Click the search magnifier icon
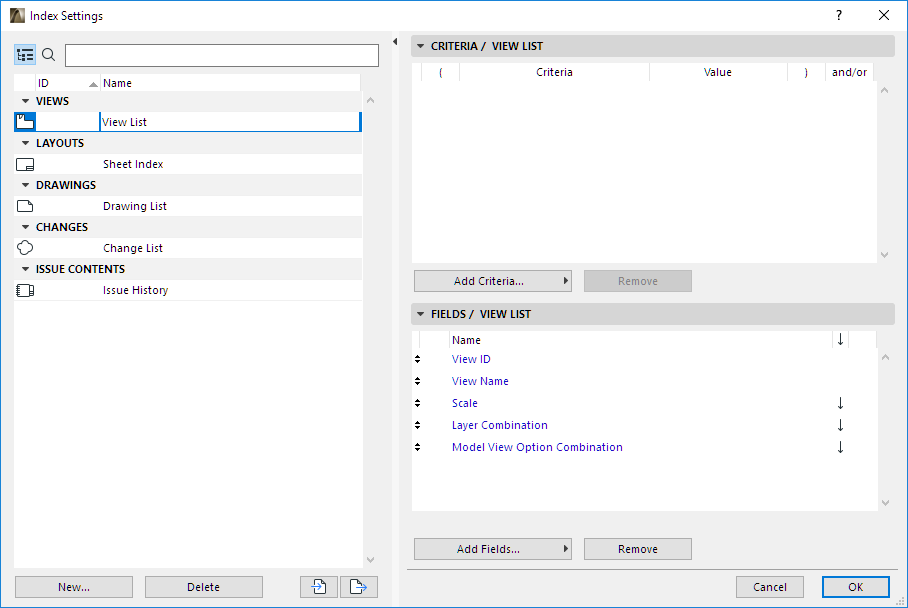The image size is (908, 608). point(48,54)
